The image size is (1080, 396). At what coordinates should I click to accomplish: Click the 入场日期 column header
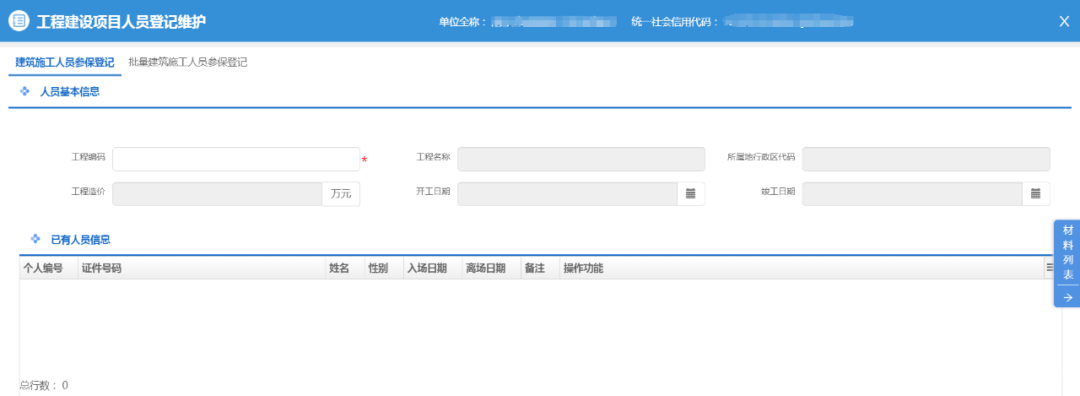click(427, 268)
